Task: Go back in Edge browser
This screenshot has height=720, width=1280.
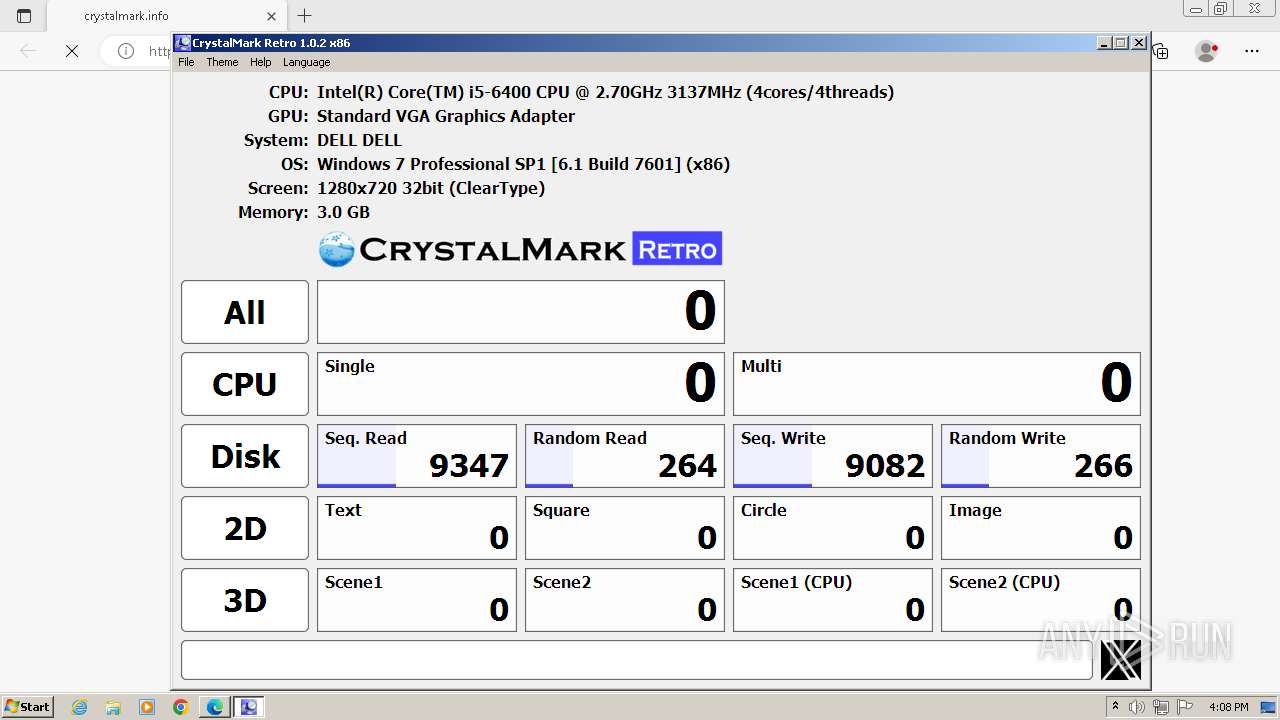Action: 28,51
